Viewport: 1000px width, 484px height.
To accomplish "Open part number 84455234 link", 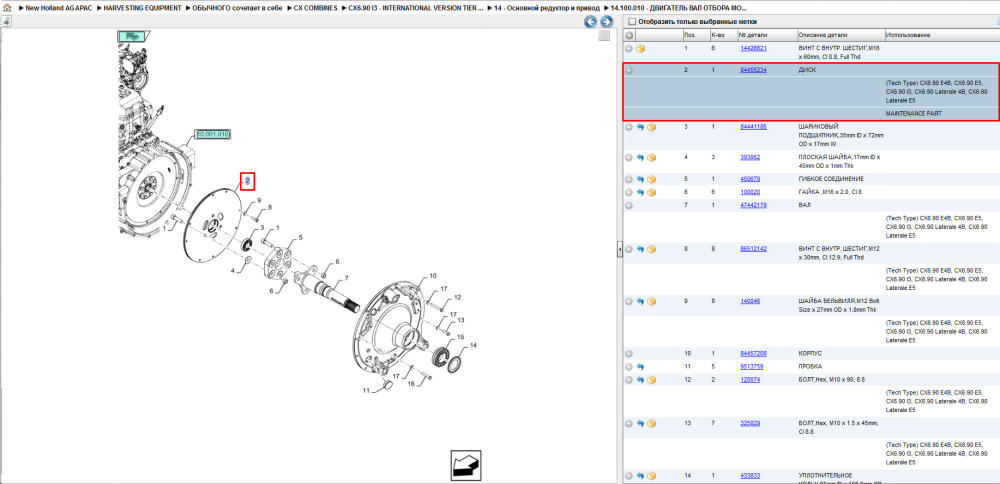I will pyautogui.click(x=753, y=70).
